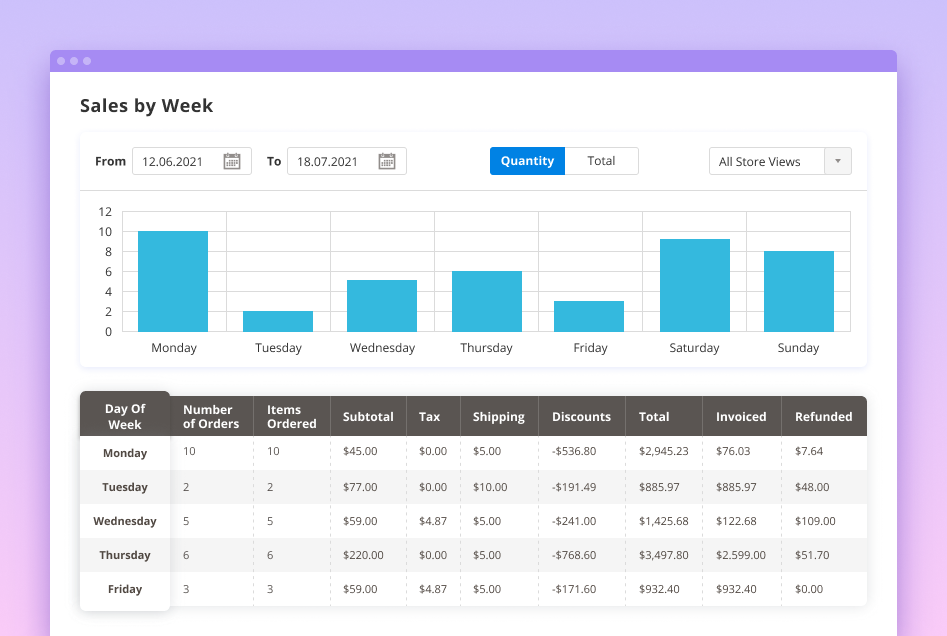The image size is (947, 636).
Task: Click the Discounts column header
Action: pyautogui.click(x=581, y=417)
